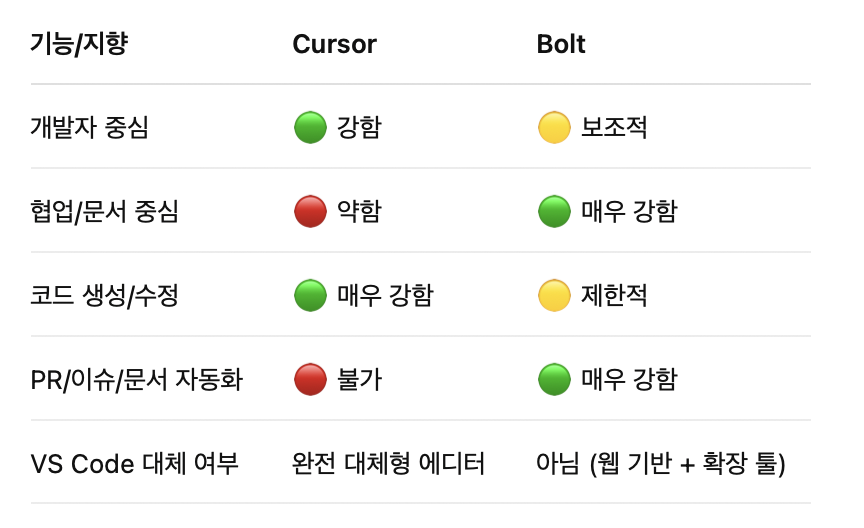Click the 보조적 text in Bolt column

pyautogui.click(x=614, y=127)
